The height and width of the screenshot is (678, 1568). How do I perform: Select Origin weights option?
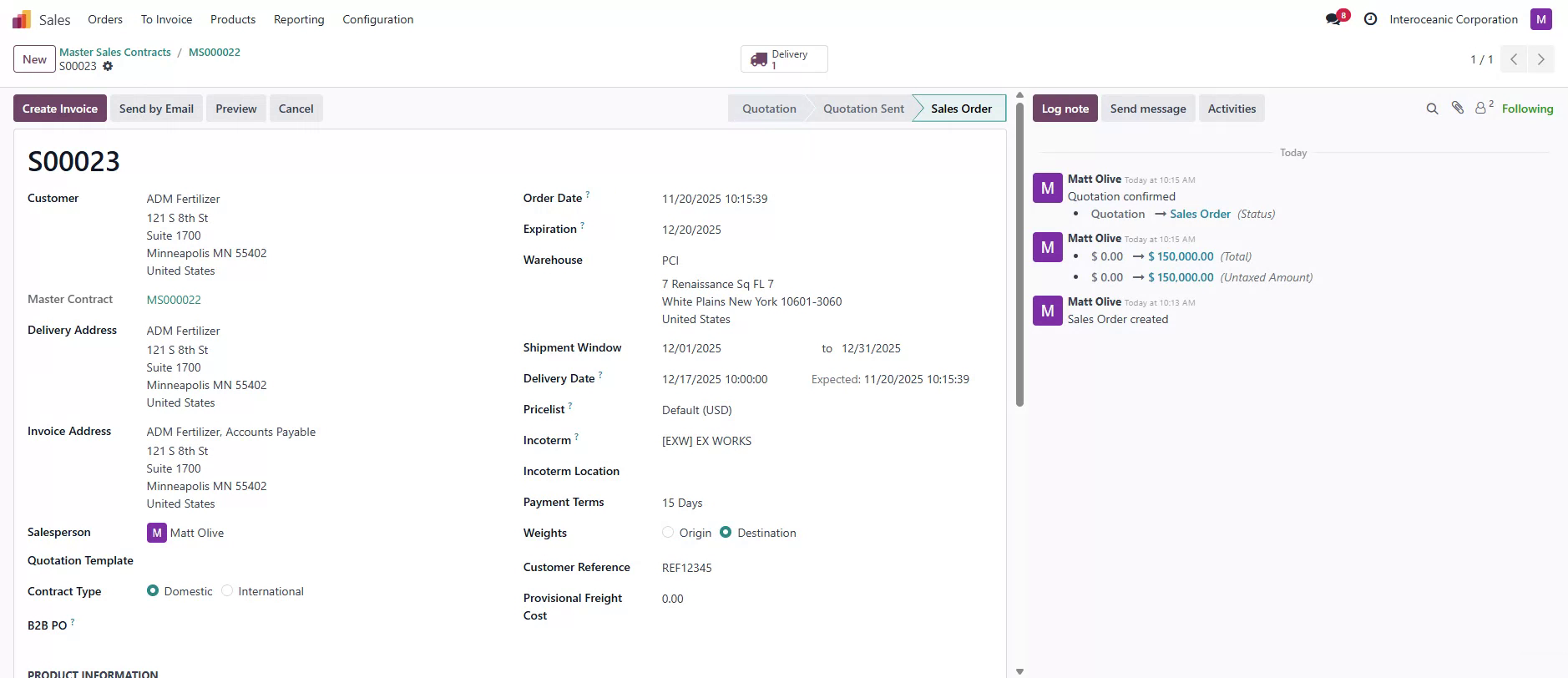pyautogui.click(x=668, y=532)
